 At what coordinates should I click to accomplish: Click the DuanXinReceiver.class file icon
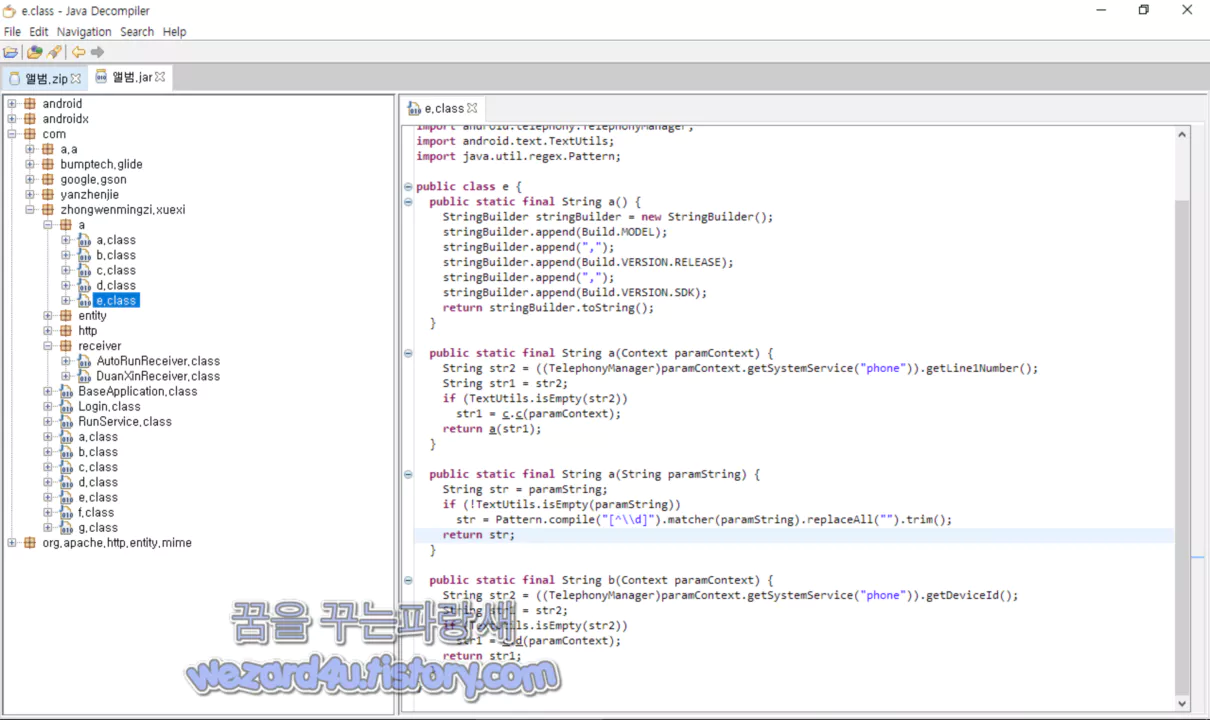84,376
